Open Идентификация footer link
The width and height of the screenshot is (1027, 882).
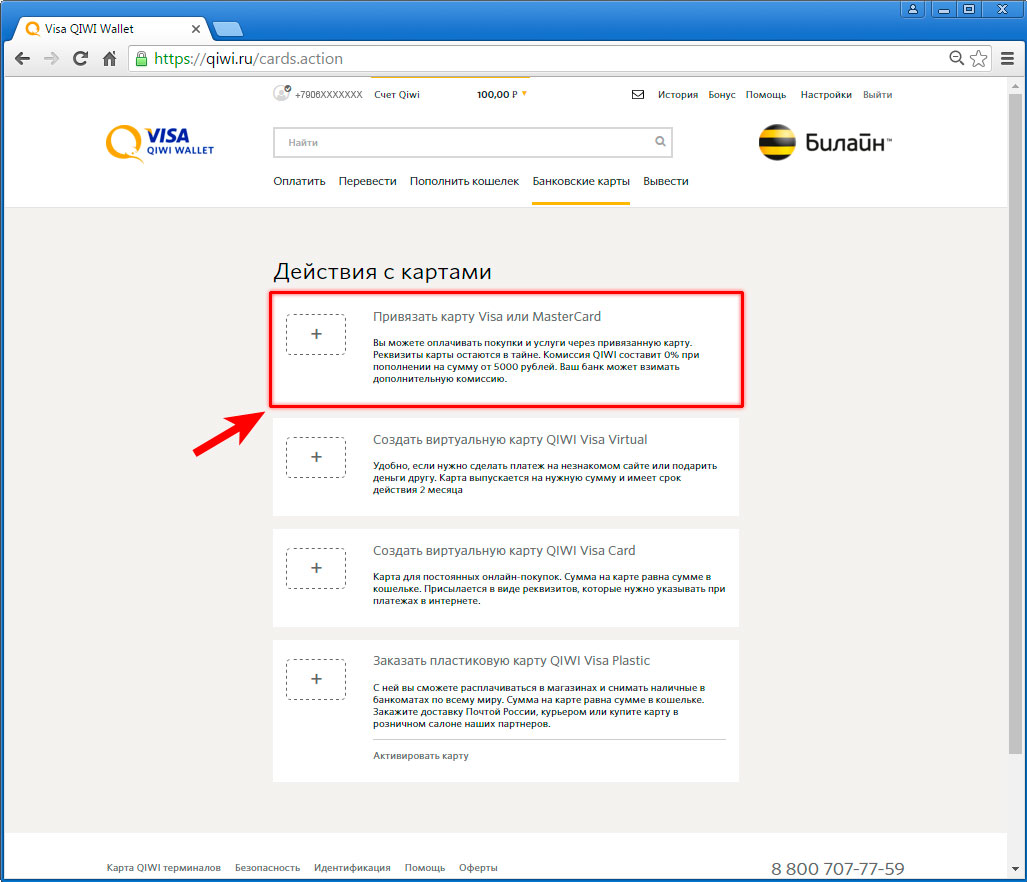(x=352, y=868)
